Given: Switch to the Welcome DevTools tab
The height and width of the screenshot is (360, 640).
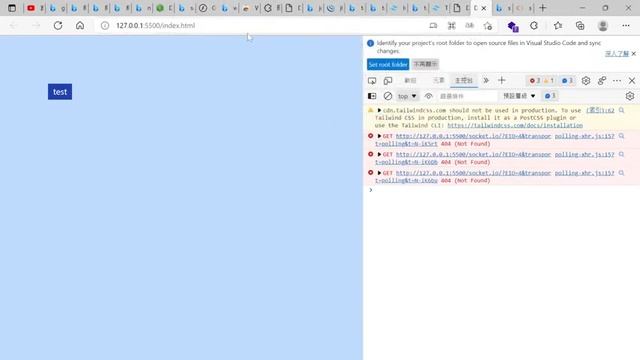Looking at the screenshot, I should point(410,81).
